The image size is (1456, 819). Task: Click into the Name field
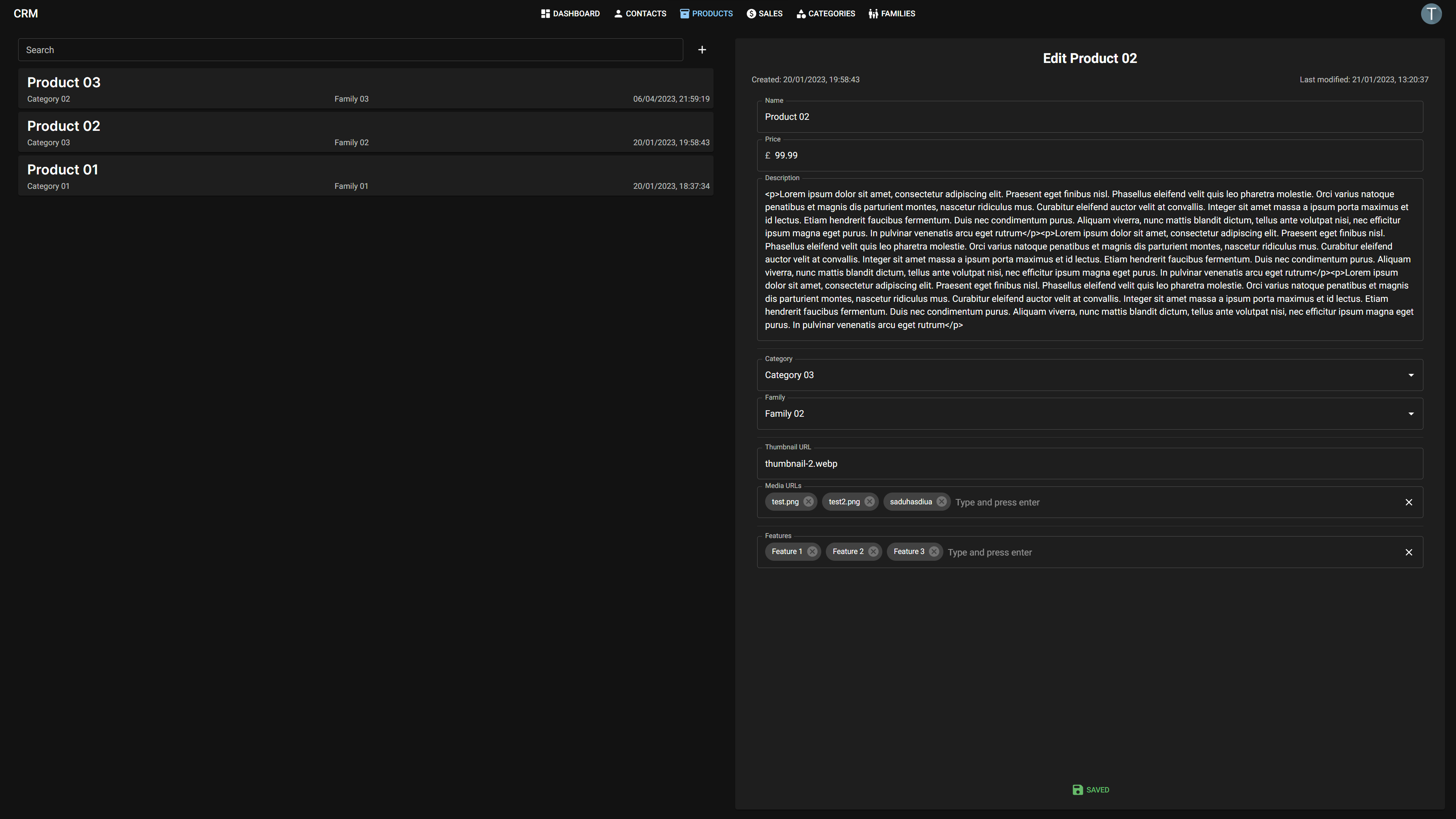[x=1090, y=117]
